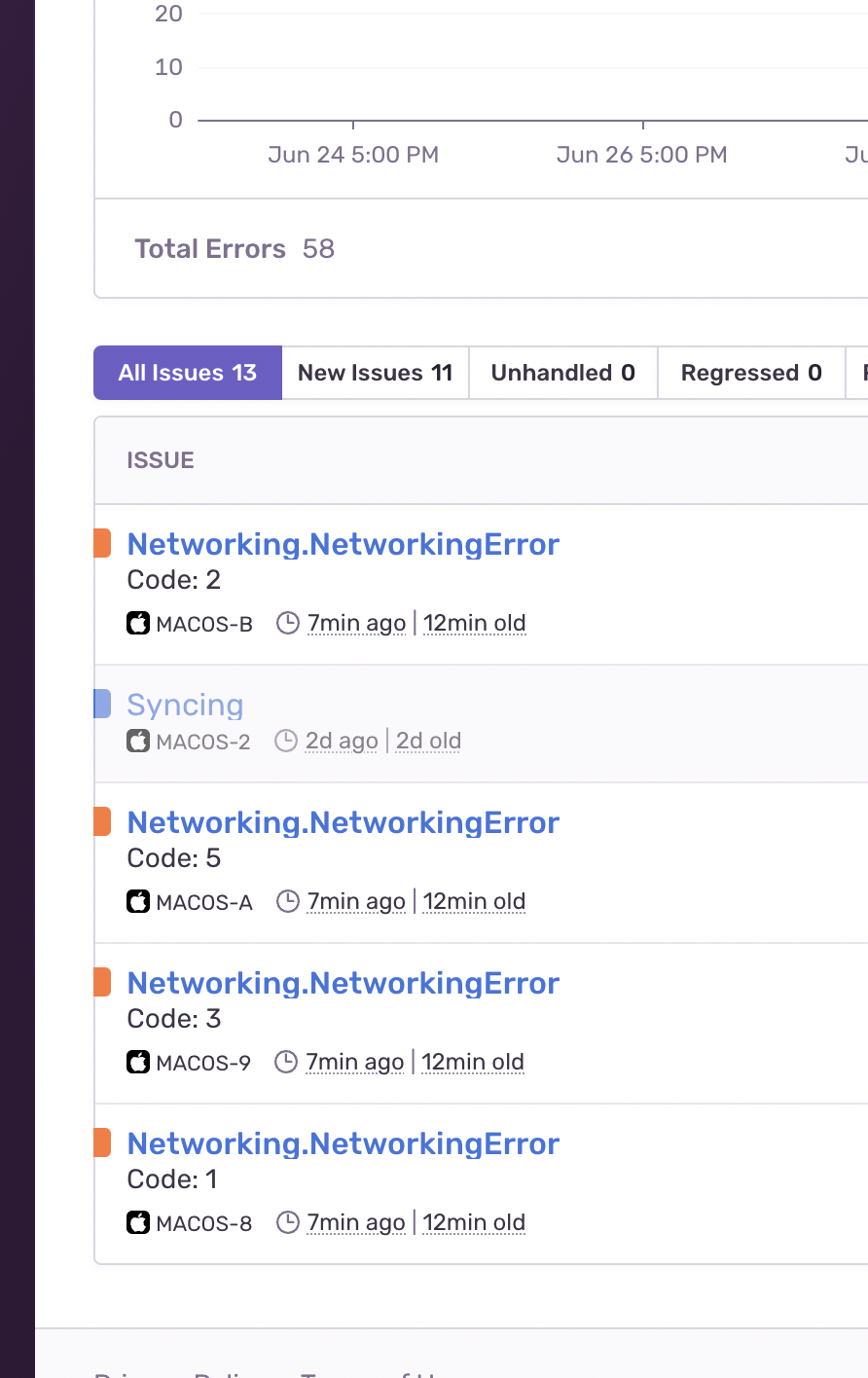Click orange level indicator of Code: 3 issue
Screen dimensions: 868x1378
102,982
